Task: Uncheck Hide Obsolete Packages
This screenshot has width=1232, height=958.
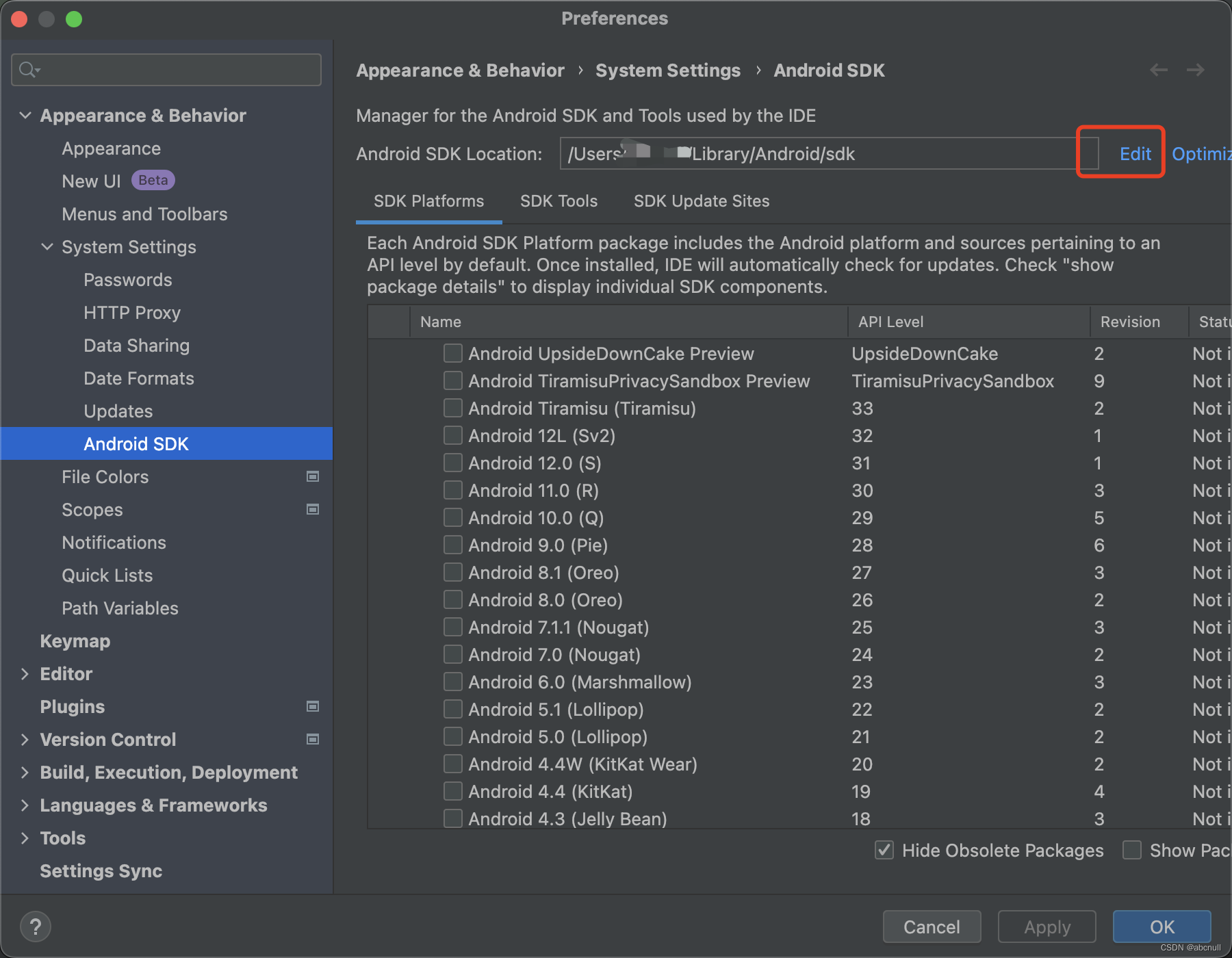Action: [x=884, y=851]
